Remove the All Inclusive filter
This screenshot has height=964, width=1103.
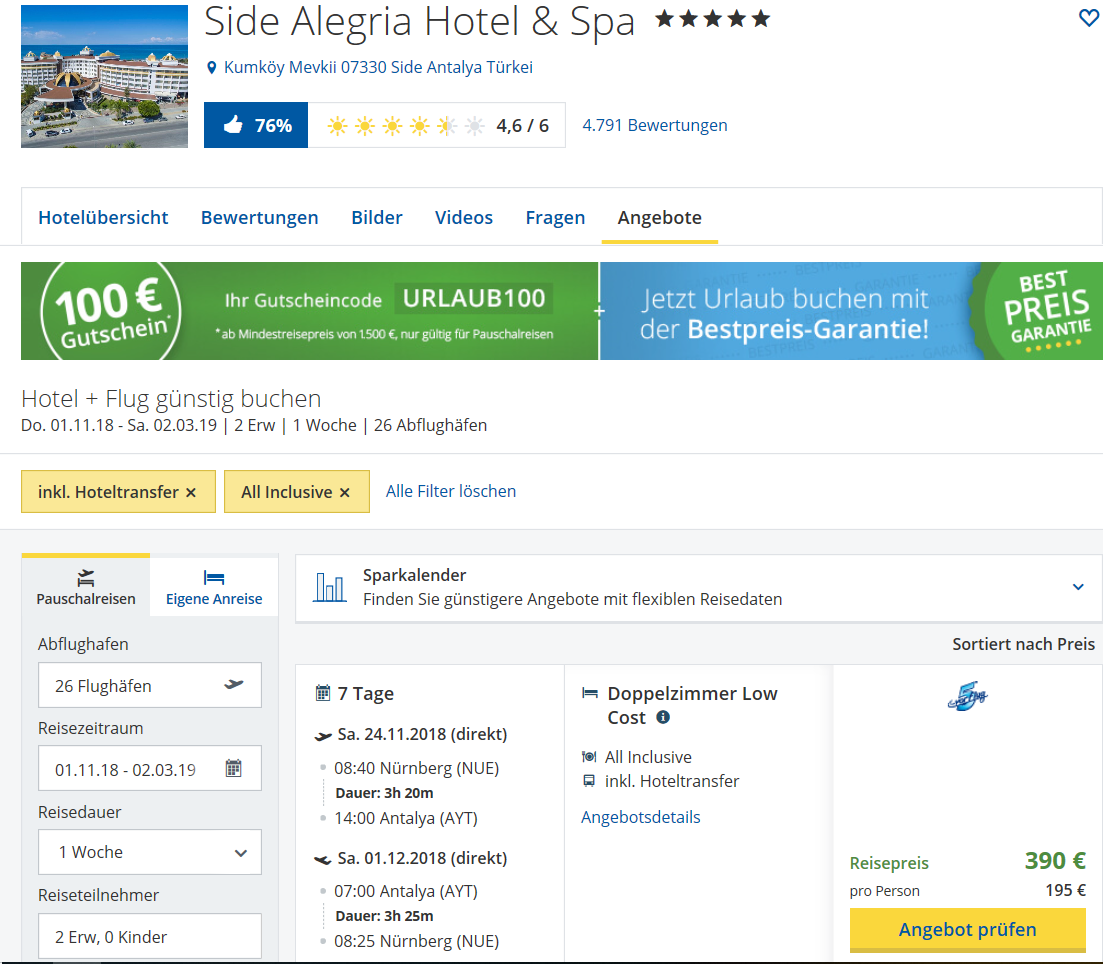coord(345,493)
